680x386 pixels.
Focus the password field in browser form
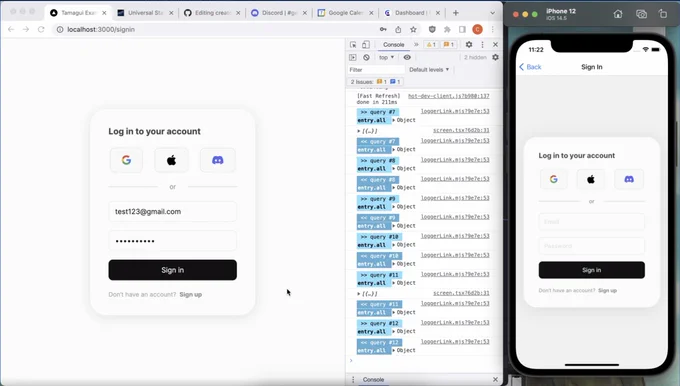point(173,241)
